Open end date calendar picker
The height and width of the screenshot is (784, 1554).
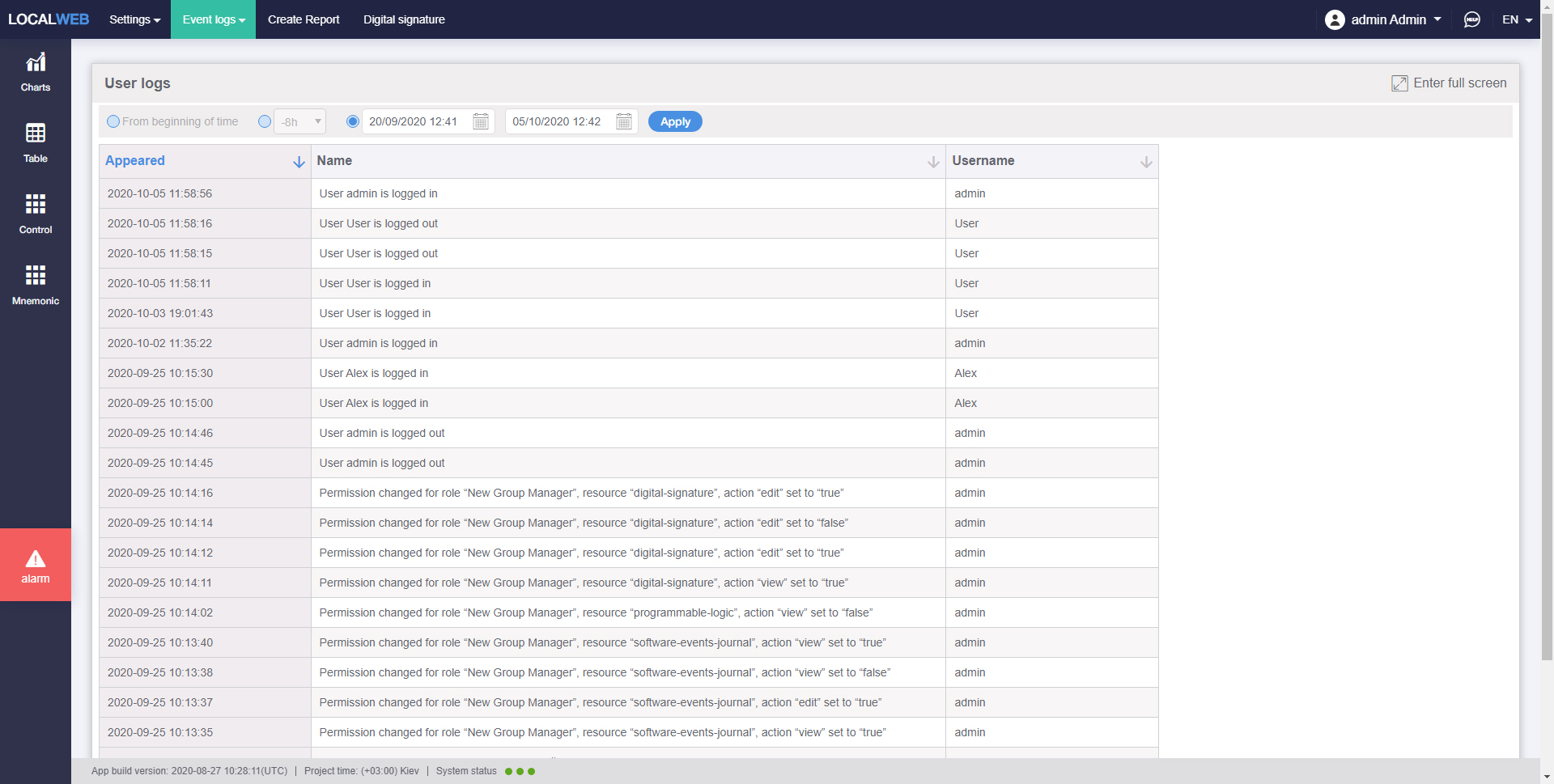coord(624,121)
